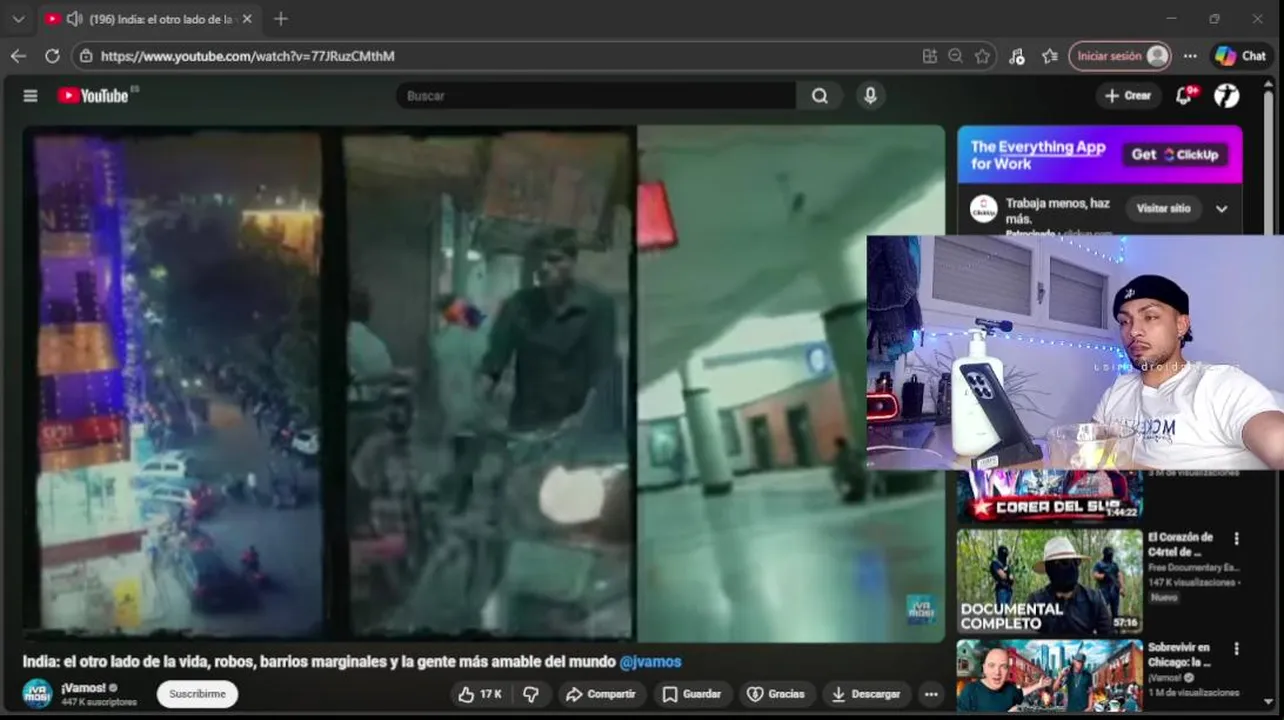Open more actions ellipsis under video
The height and width of the screenshot is (720, 1284).
click(x=931, y=694)
